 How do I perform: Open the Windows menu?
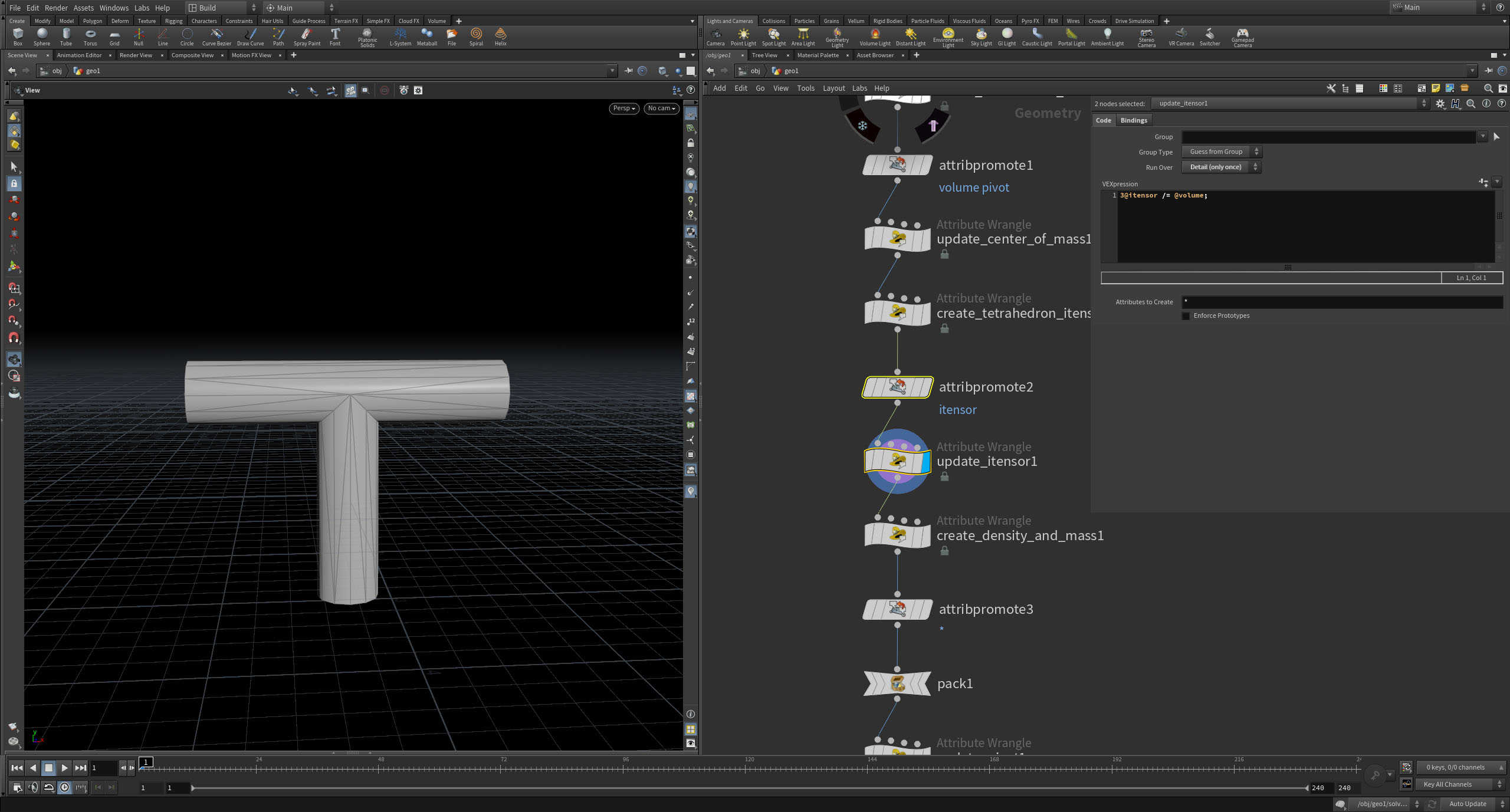coord(114,8)
